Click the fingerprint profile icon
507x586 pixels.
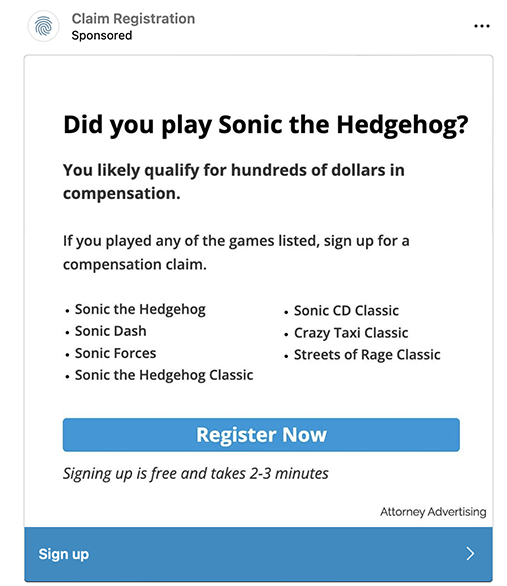pyautogui.click(x=43, y=27)
